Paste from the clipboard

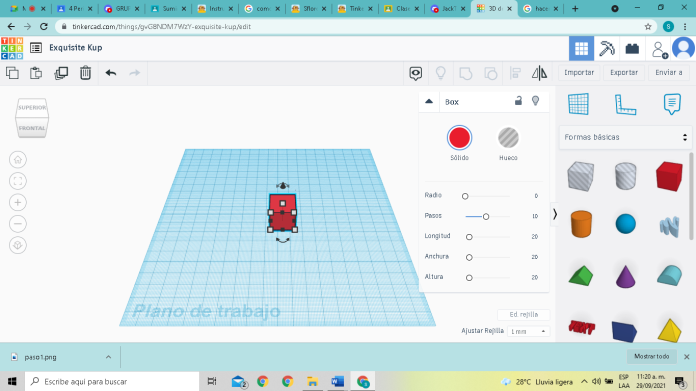coord(36,73)
